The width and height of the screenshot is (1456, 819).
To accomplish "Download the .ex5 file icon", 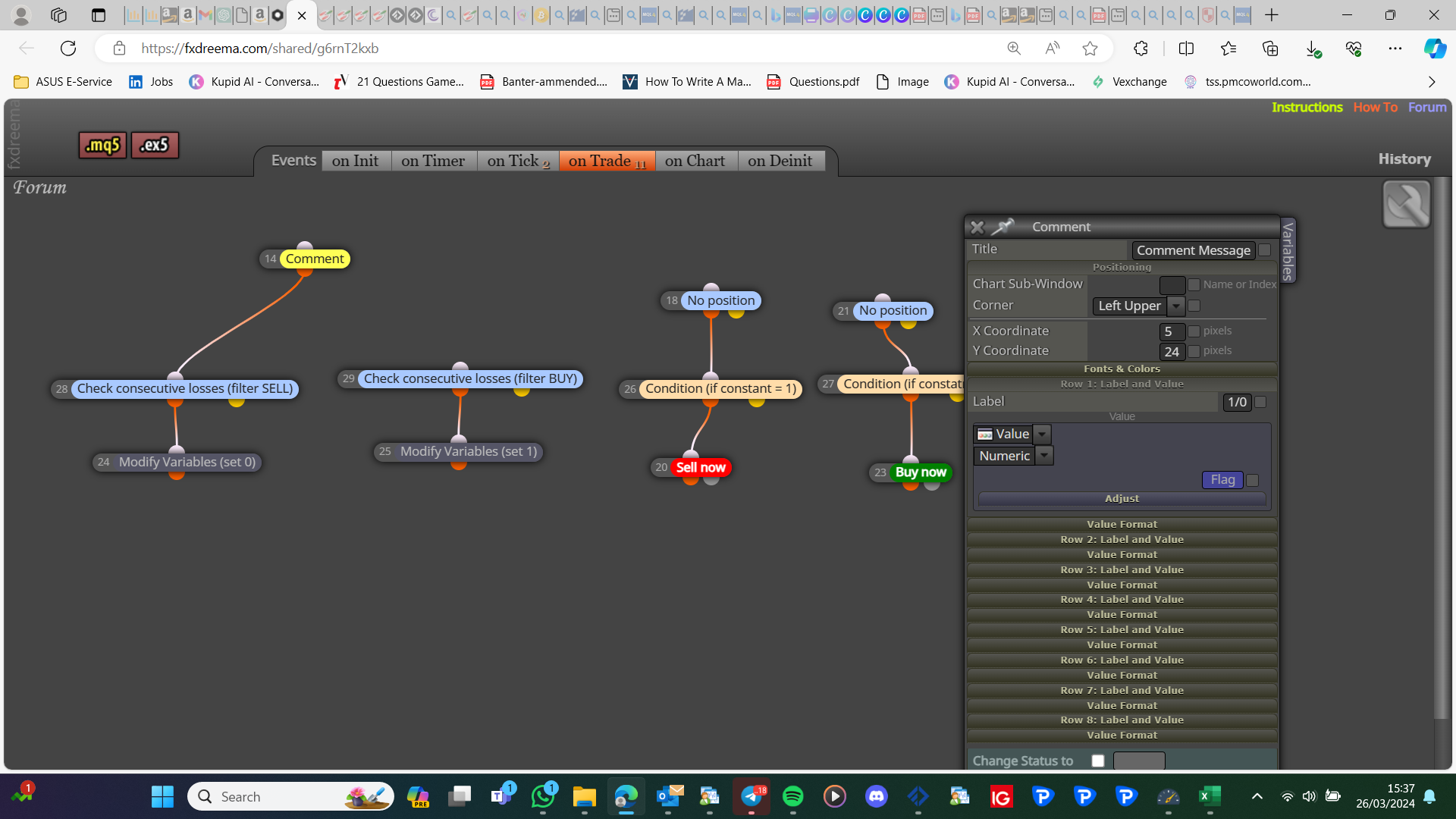I will [155, 145].
